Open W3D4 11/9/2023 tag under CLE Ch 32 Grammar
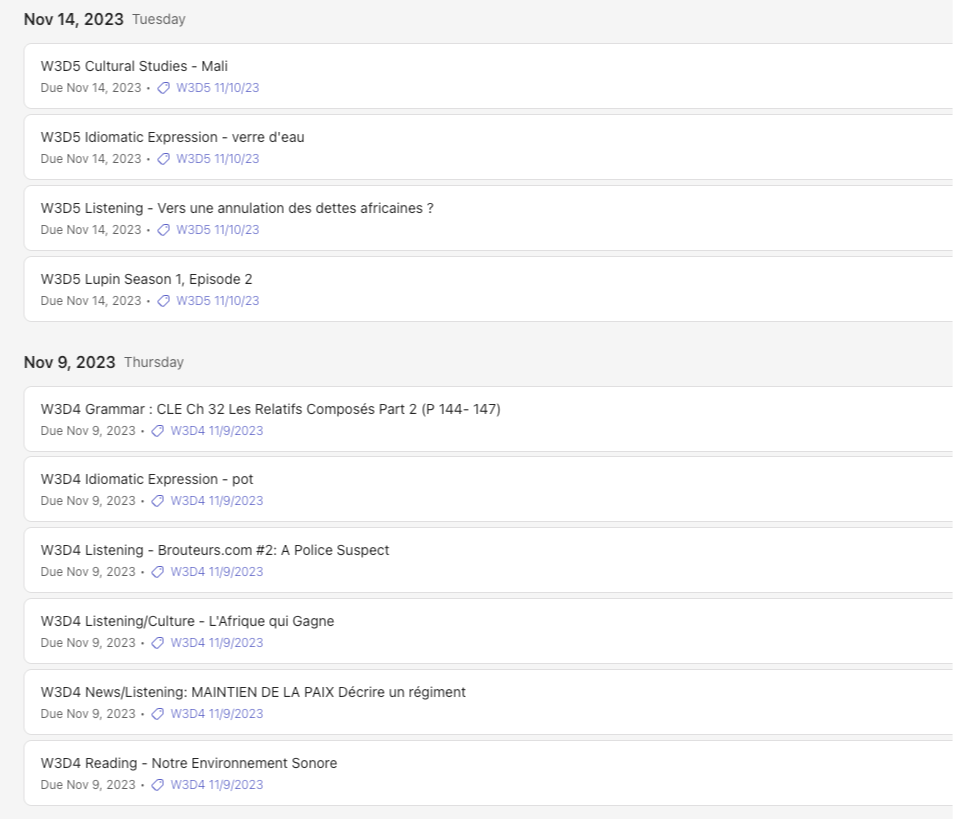The image size is (953, 819). (x=217, y=431)
